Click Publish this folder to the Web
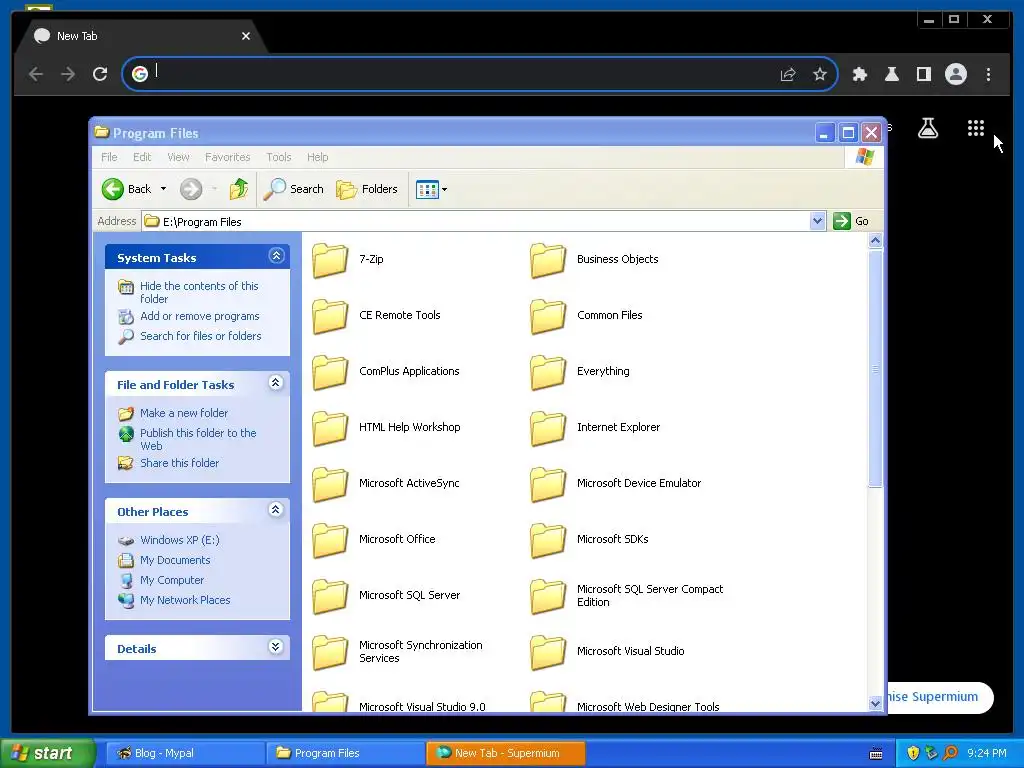This screenshot has width=1024, height=768. click(x=198, y=439)
